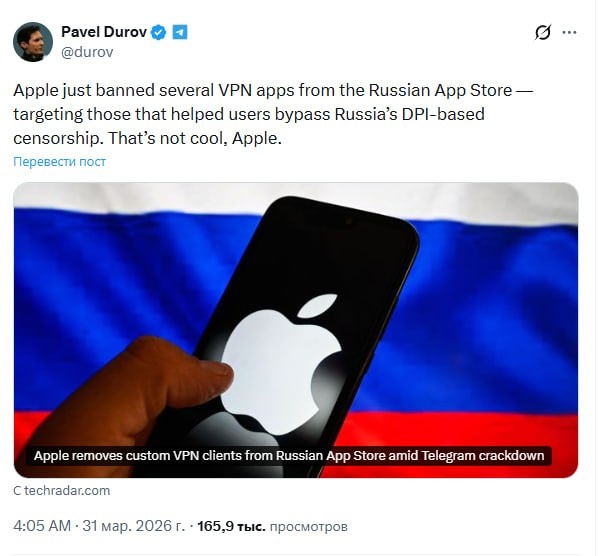599x556 pixels.
Task: Click 'Перевести пост' translate link
Action: pyautogui.click(x=59, y=162)
